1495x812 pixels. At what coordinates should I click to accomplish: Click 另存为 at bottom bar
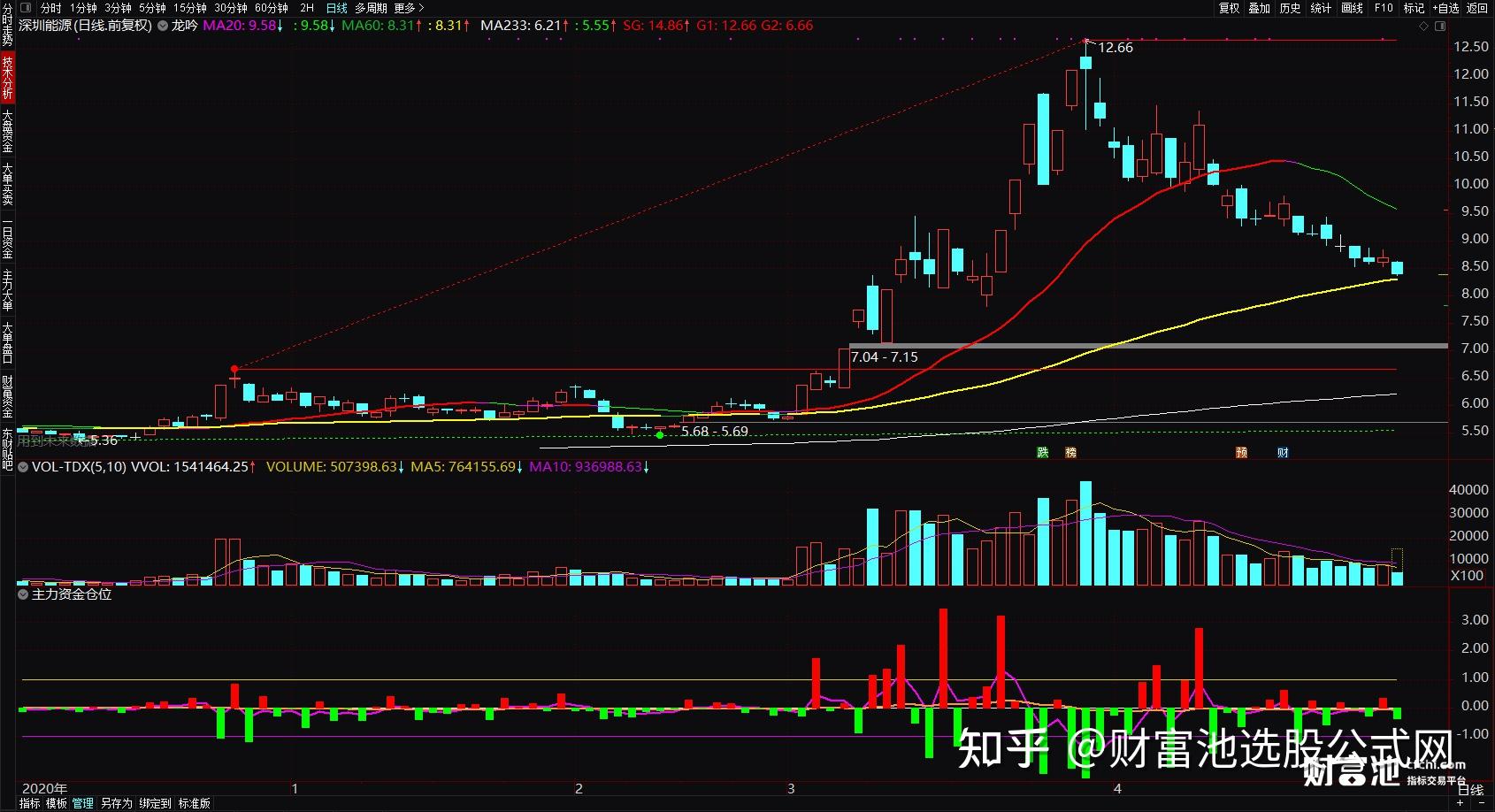116,803
